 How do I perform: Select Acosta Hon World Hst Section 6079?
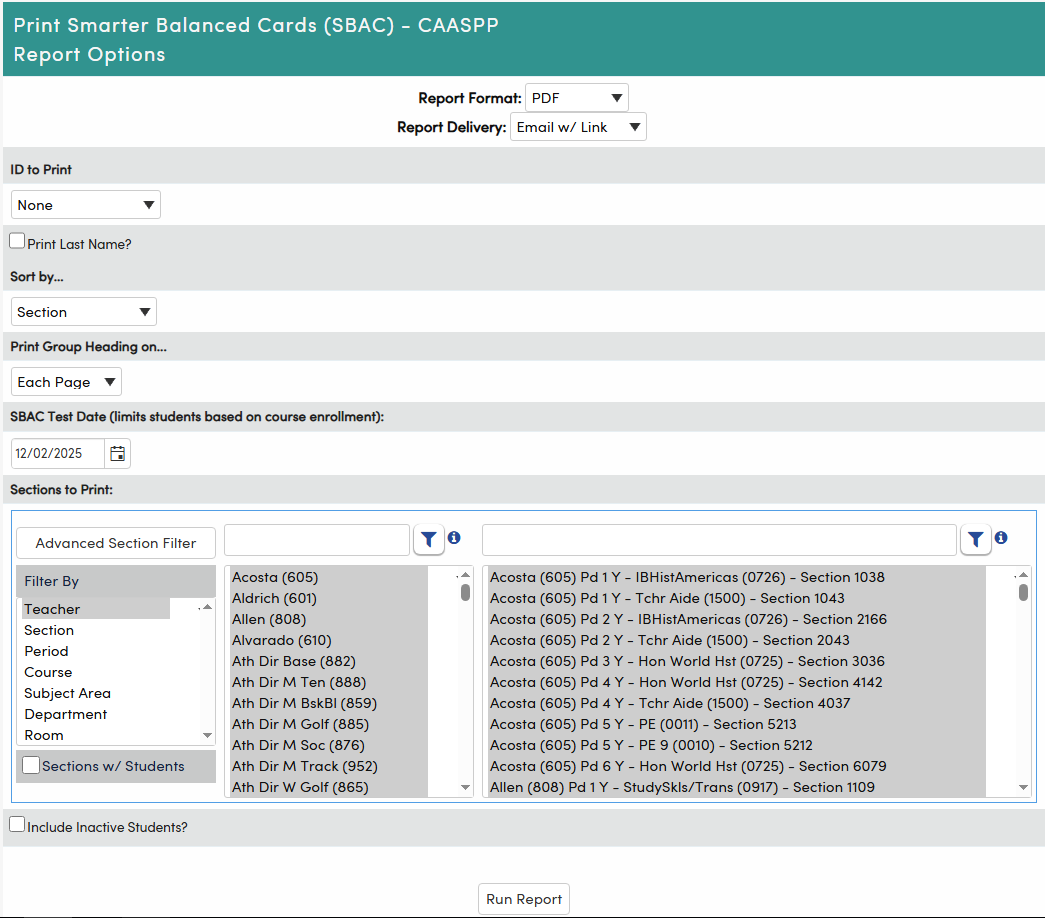click(737, 767)
